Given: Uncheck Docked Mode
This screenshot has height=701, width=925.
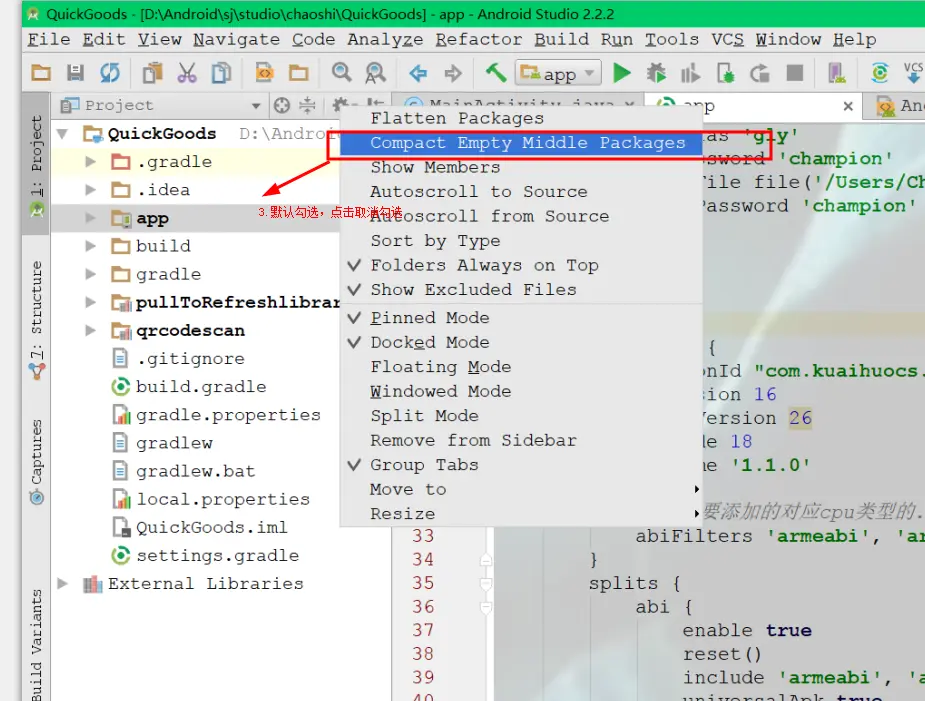Looking at the screenshot, I should [x=521, y=342].
